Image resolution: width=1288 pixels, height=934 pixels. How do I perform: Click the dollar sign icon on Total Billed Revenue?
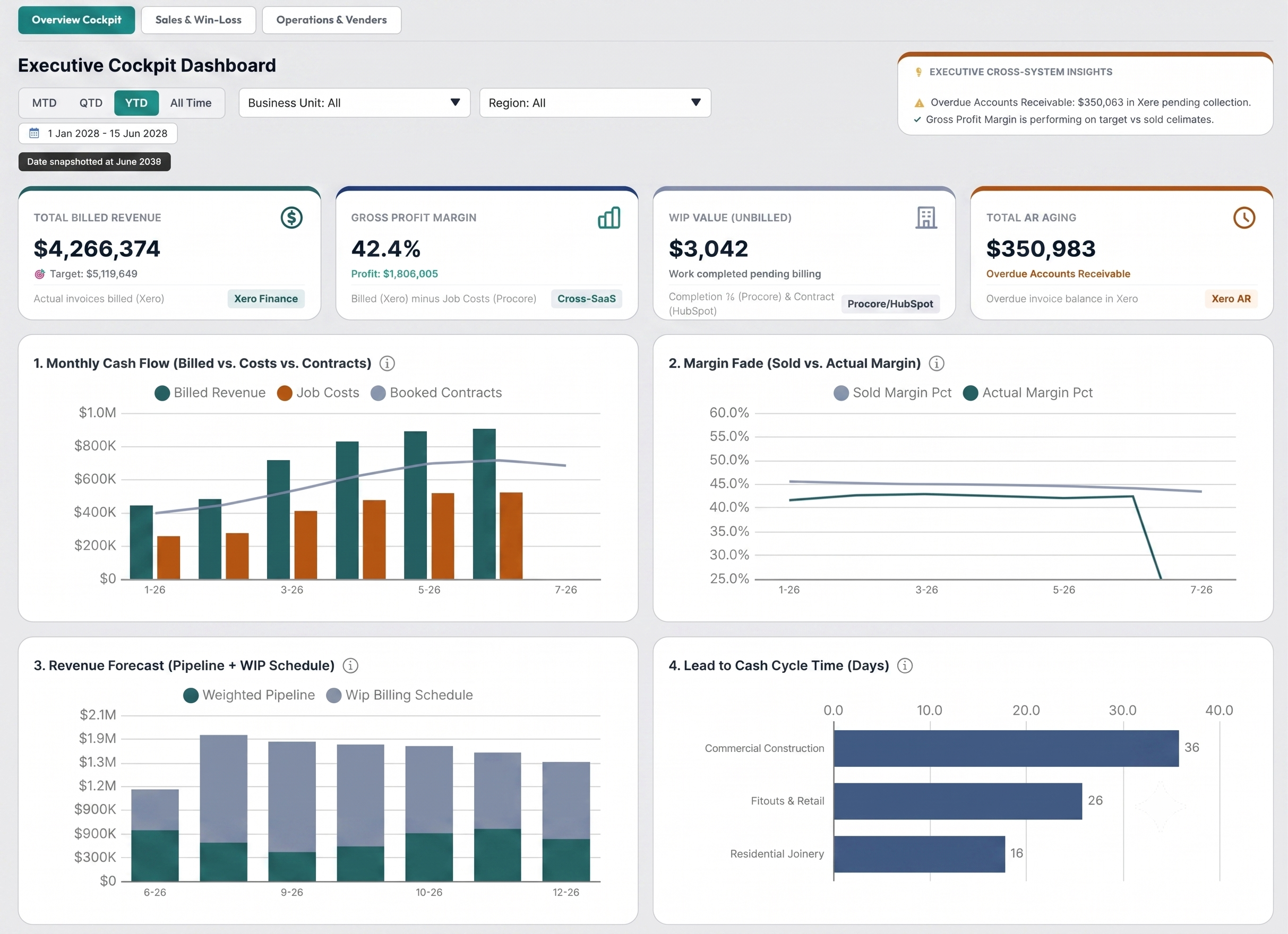click(291, 218)
